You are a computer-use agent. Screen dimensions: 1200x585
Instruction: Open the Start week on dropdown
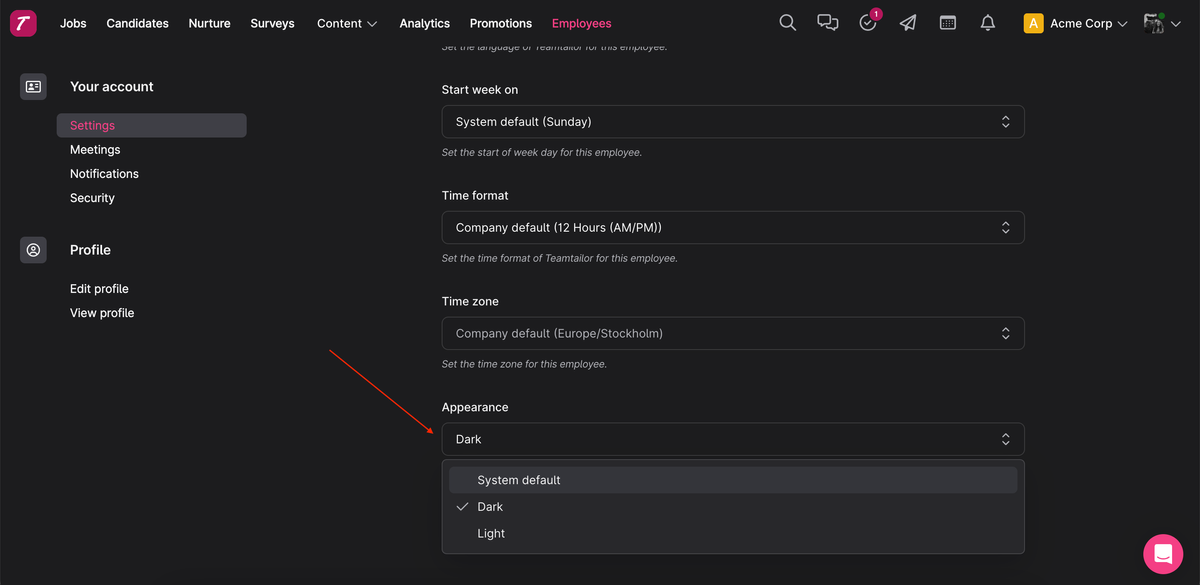(733, 122)
